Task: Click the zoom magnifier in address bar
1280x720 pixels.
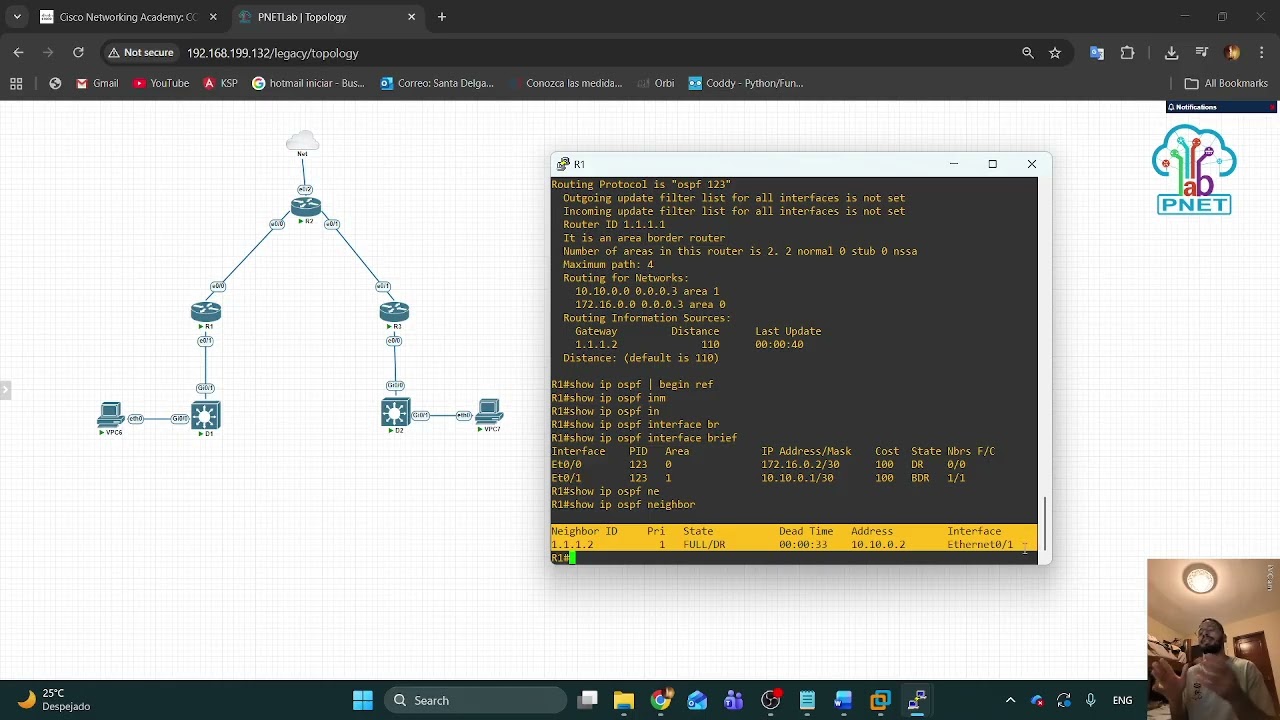Action: (1027, 53)
